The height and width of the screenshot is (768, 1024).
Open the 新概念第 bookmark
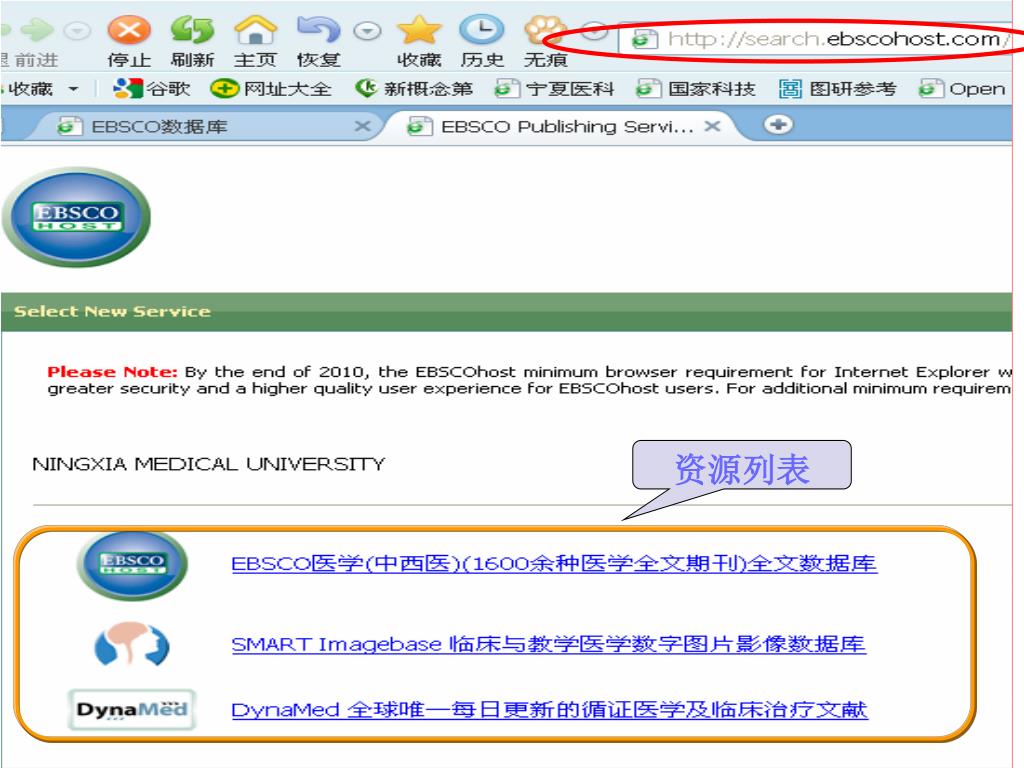(414, 88)
